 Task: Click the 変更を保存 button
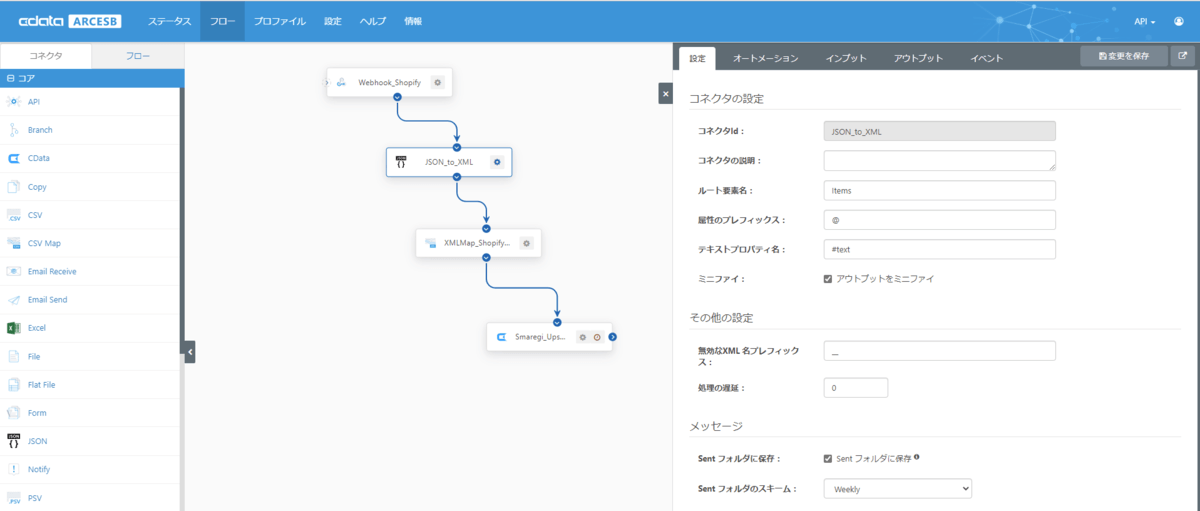[1123, 57]
